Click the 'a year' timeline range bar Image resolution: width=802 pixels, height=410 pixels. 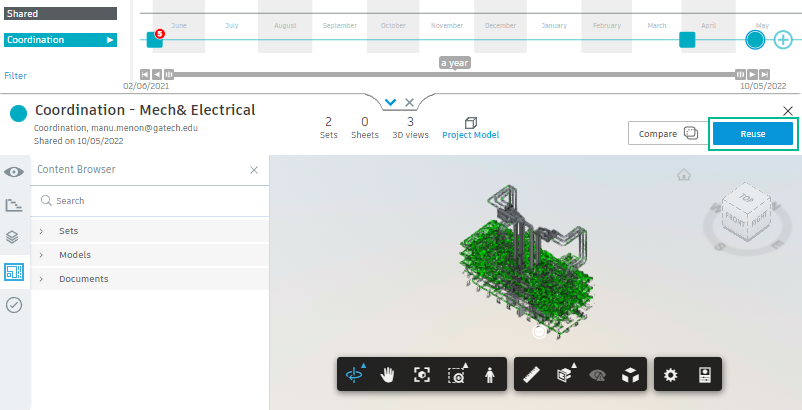tap(455, 74)
